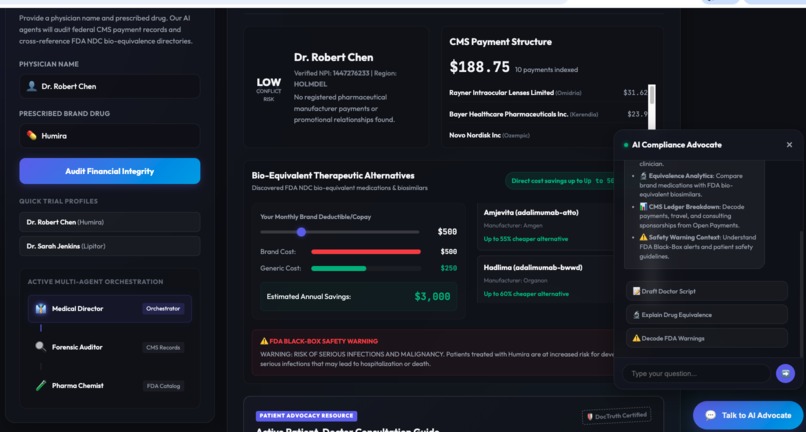Select the Dr. Sarah Jenkins (Lipitor) quick profile
Viewport: 806px width, 432px height.
109,246
